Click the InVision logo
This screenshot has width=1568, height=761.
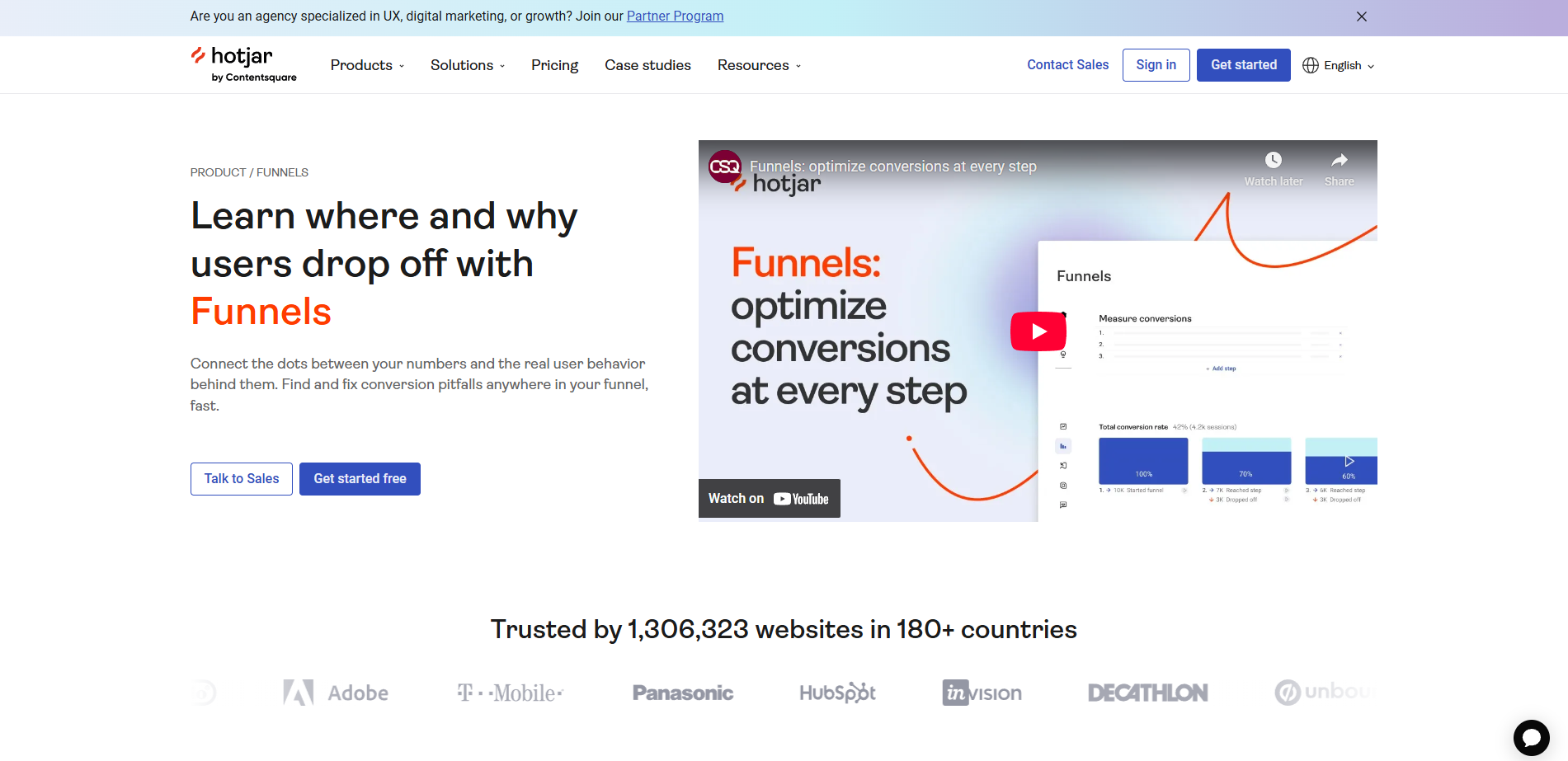tap(982, 693)
